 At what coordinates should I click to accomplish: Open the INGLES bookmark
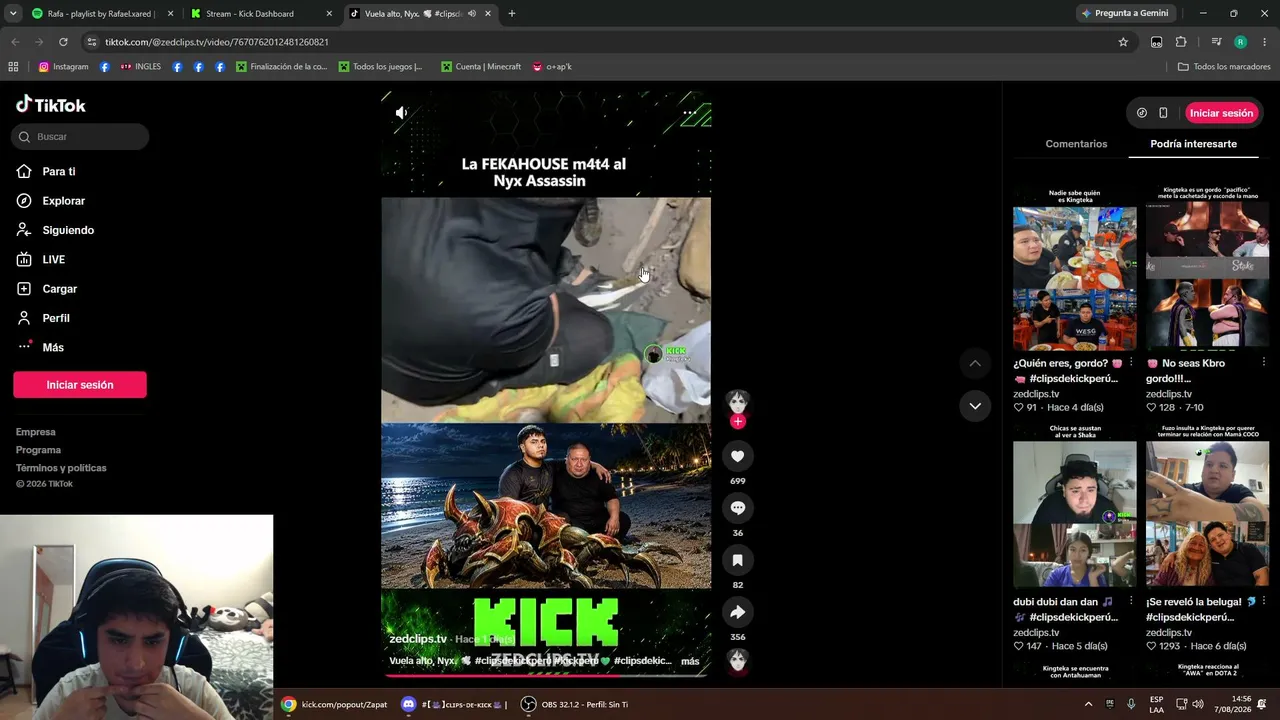(141, 67)
